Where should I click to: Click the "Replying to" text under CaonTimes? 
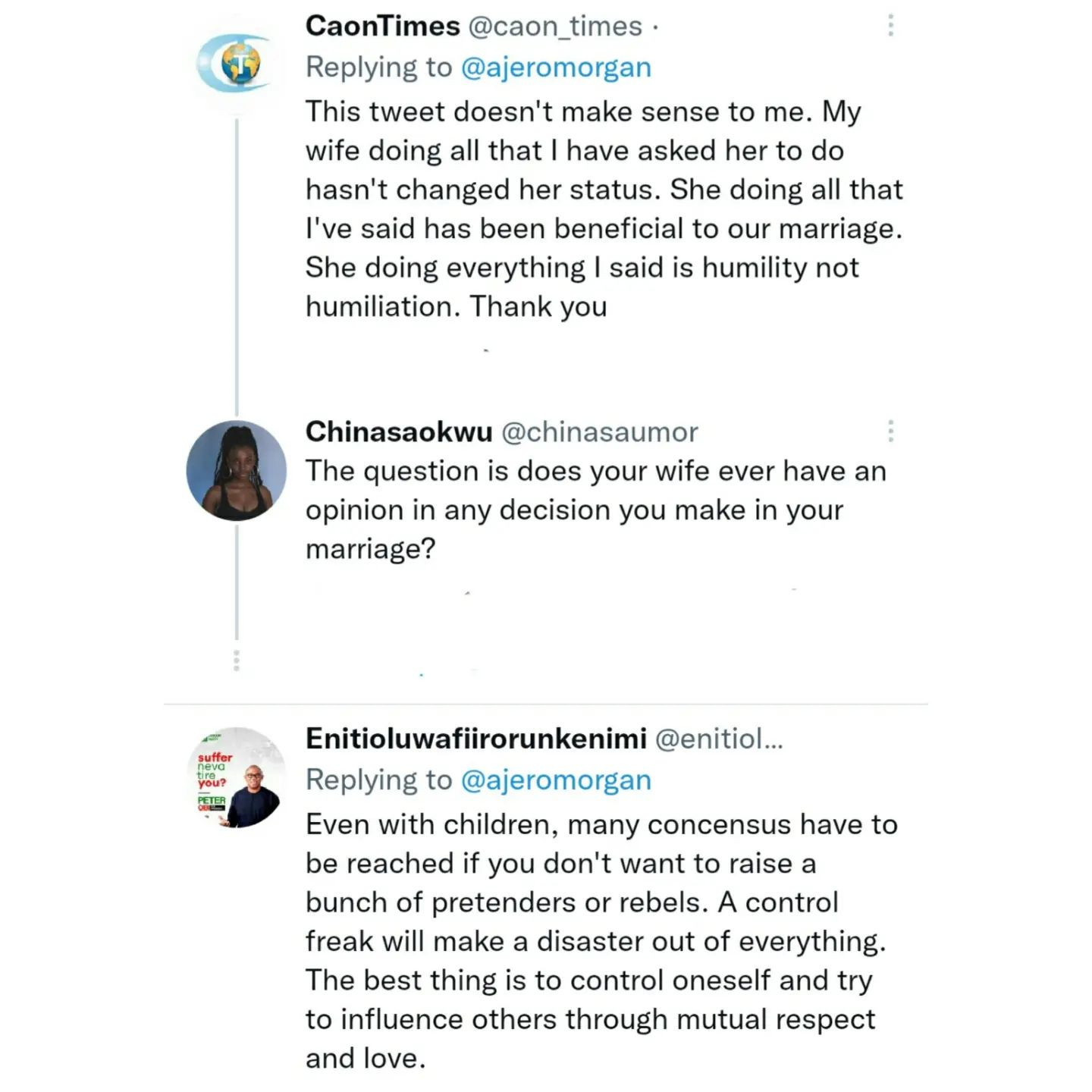tap(378, 67)
